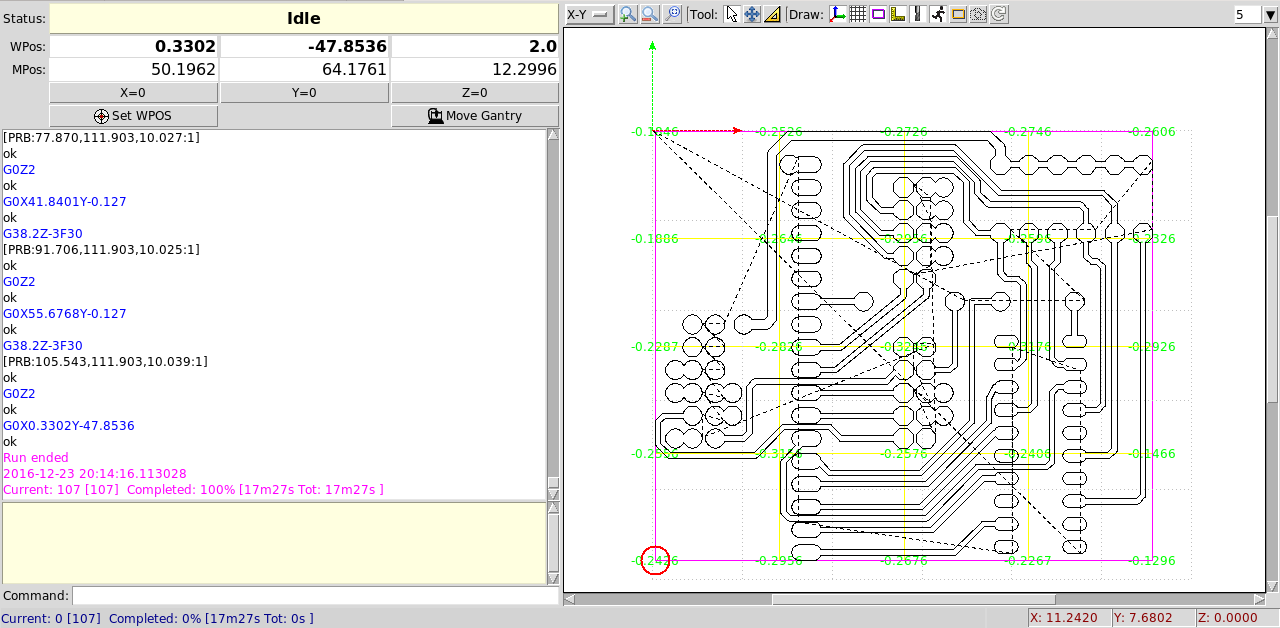Toggle the purple margins rectangle display
1280x628 pixels.
878,14
